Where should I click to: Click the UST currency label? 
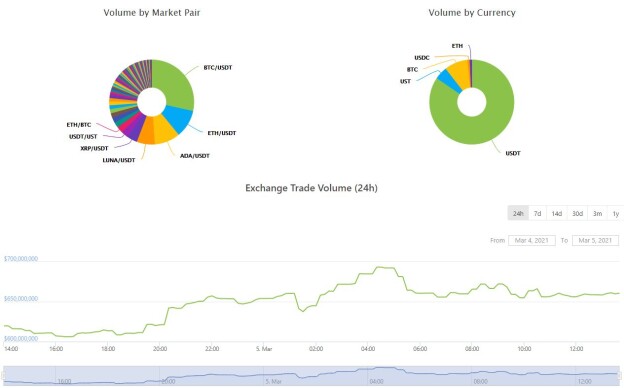pyautogui.click(x=405, y=81)
